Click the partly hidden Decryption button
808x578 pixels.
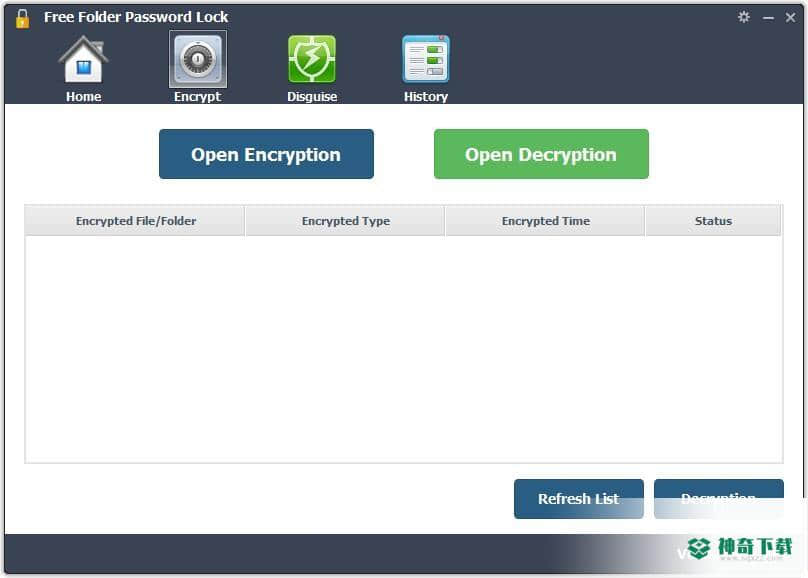pyautogui.click(x=719, y=499)
